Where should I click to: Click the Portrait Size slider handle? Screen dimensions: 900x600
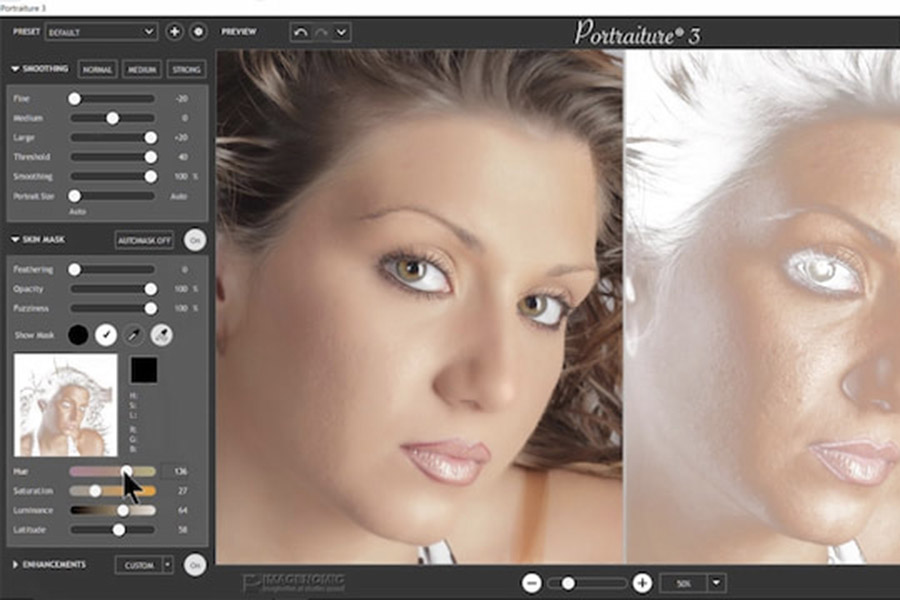75,196
